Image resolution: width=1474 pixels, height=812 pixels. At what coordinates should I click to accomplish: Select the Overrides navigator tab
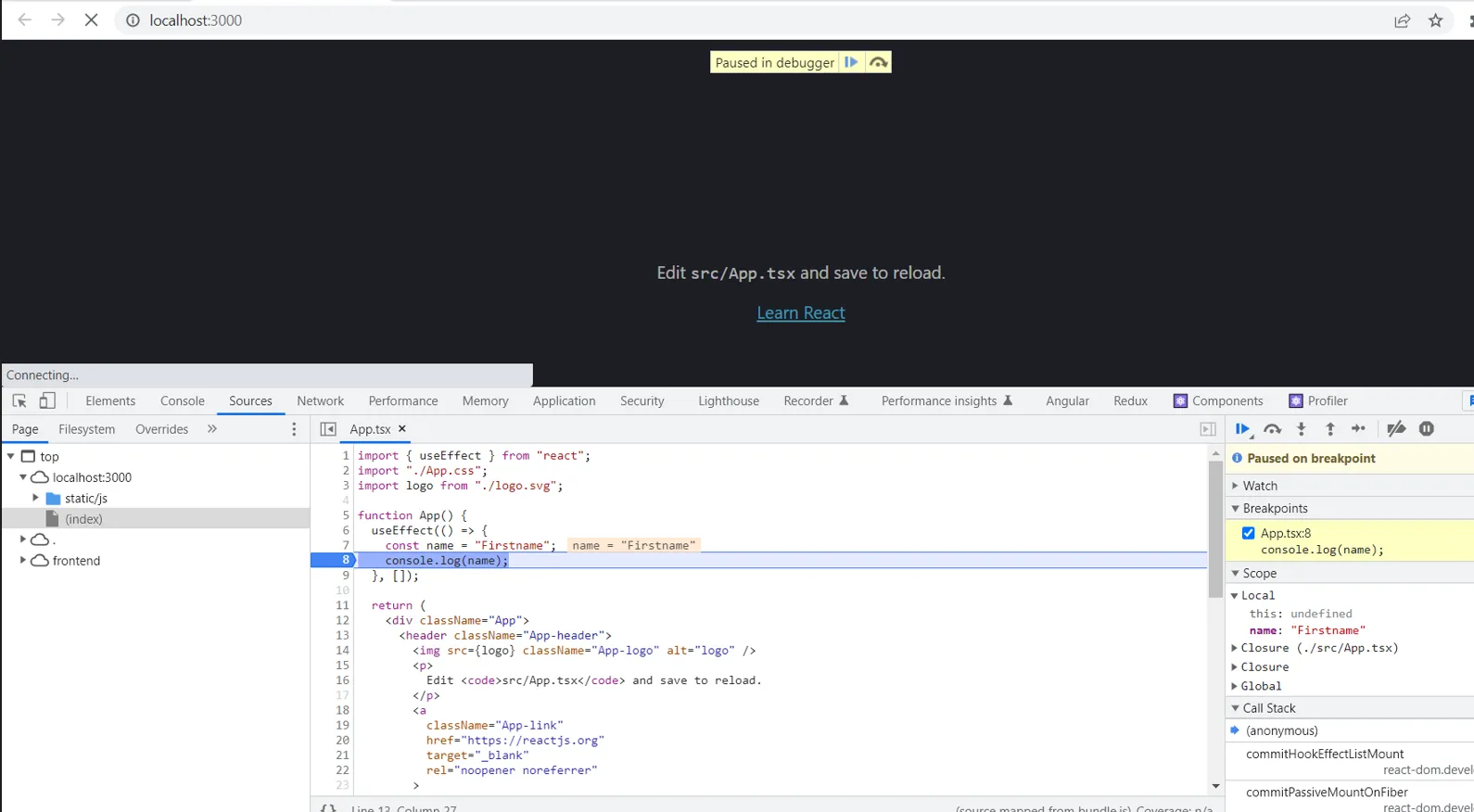pyautogui.click(x=162, y=429)
